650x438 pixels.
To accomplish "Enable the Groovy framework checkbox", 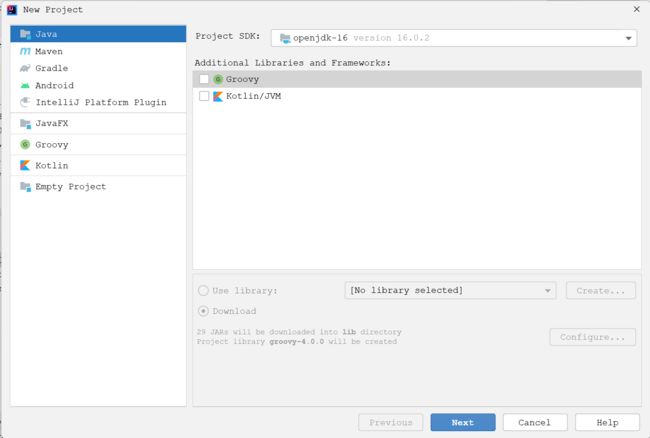I will (204, 79).
